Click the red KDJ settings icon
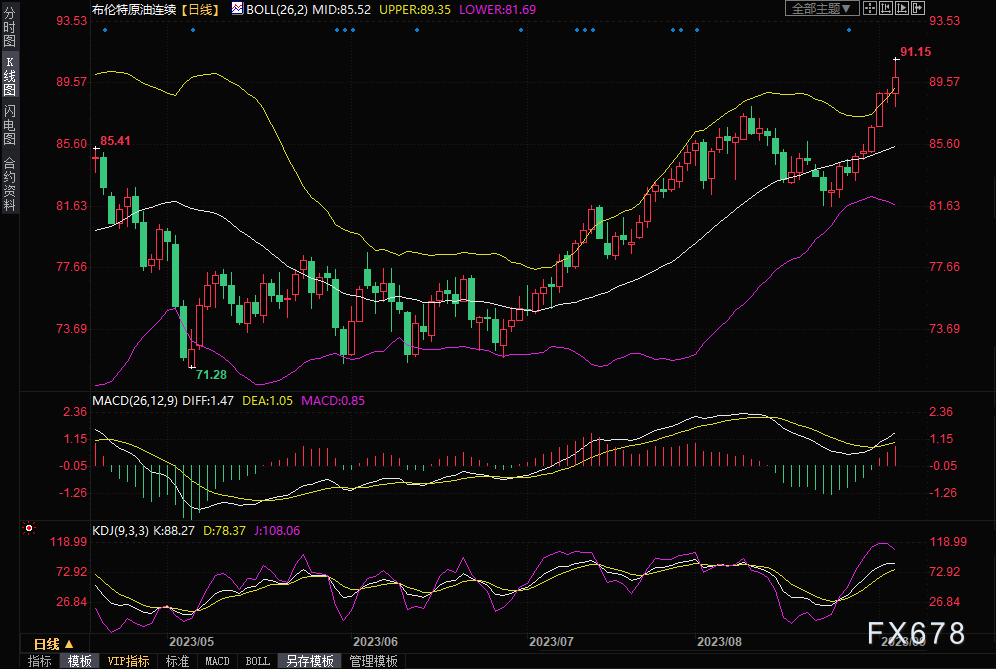This screenshot has height=669, width=996. [x=29, y=526]
